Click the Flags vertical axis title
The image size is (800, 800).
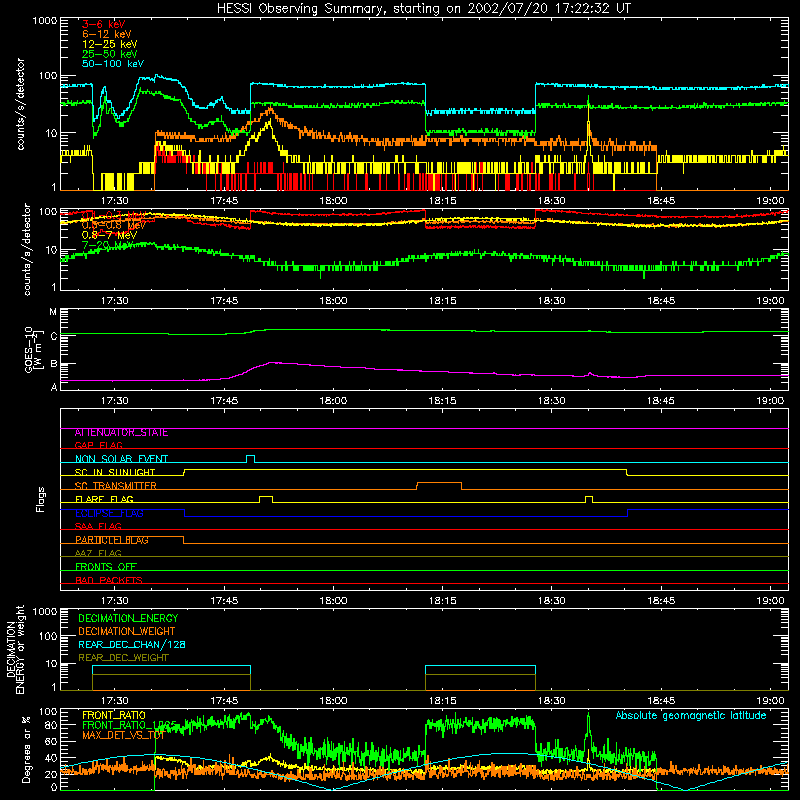tap(41, 499)
